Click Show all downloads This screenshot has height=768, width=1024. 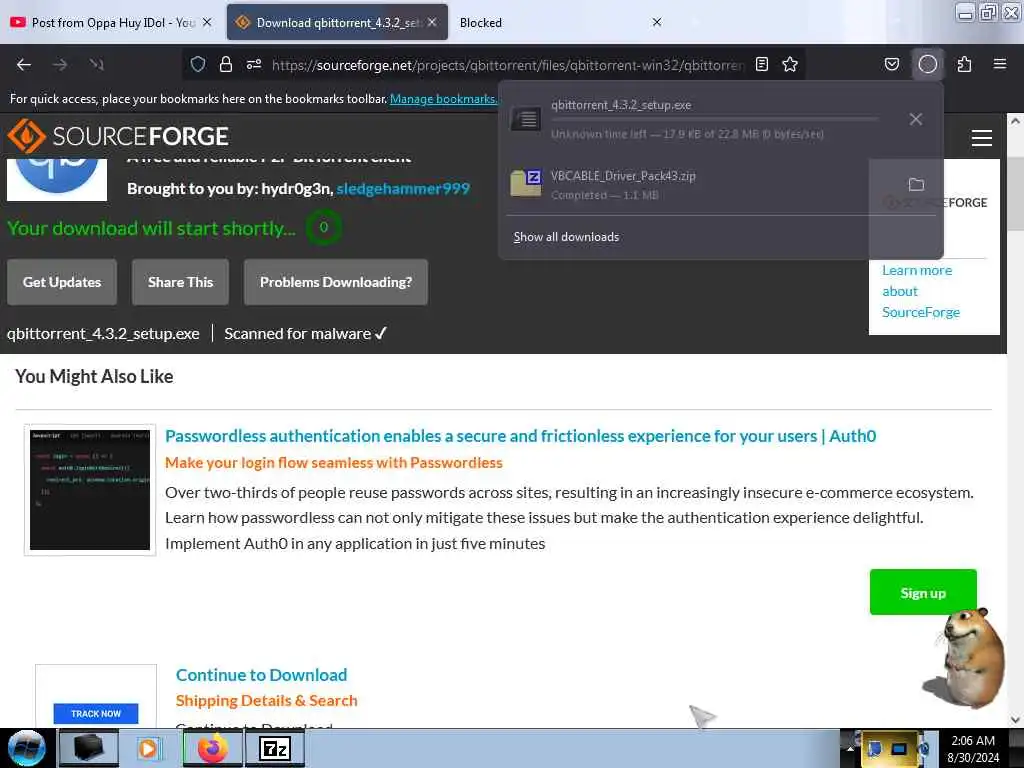[566, 237]
